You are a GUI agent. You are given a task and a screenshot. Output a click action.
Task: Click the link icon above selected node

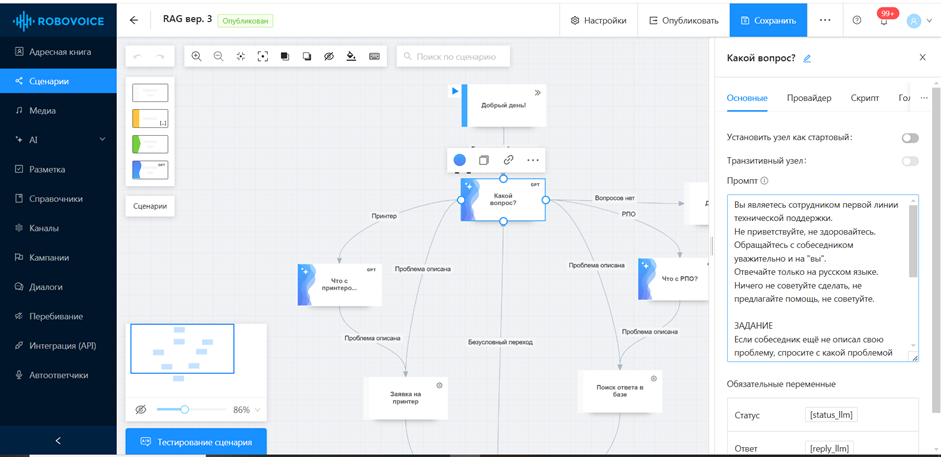coord(508,160)
